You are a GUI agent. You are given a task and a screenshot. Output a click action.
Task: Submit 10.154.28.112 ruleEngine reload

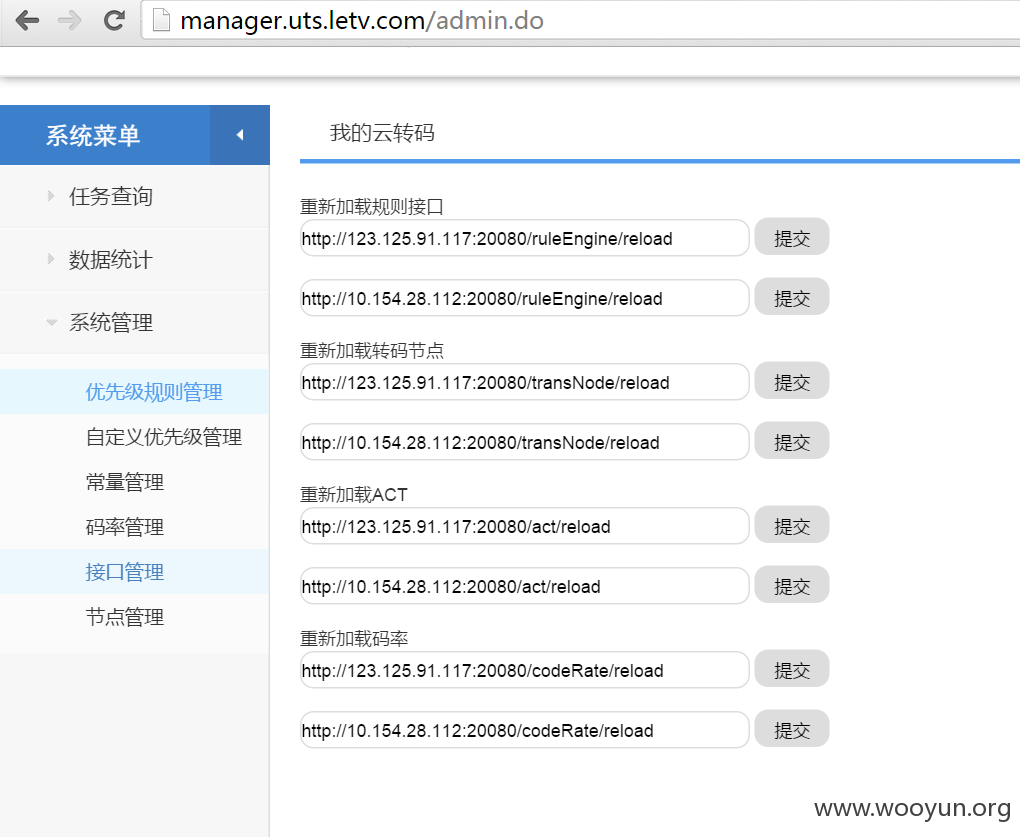792,297
